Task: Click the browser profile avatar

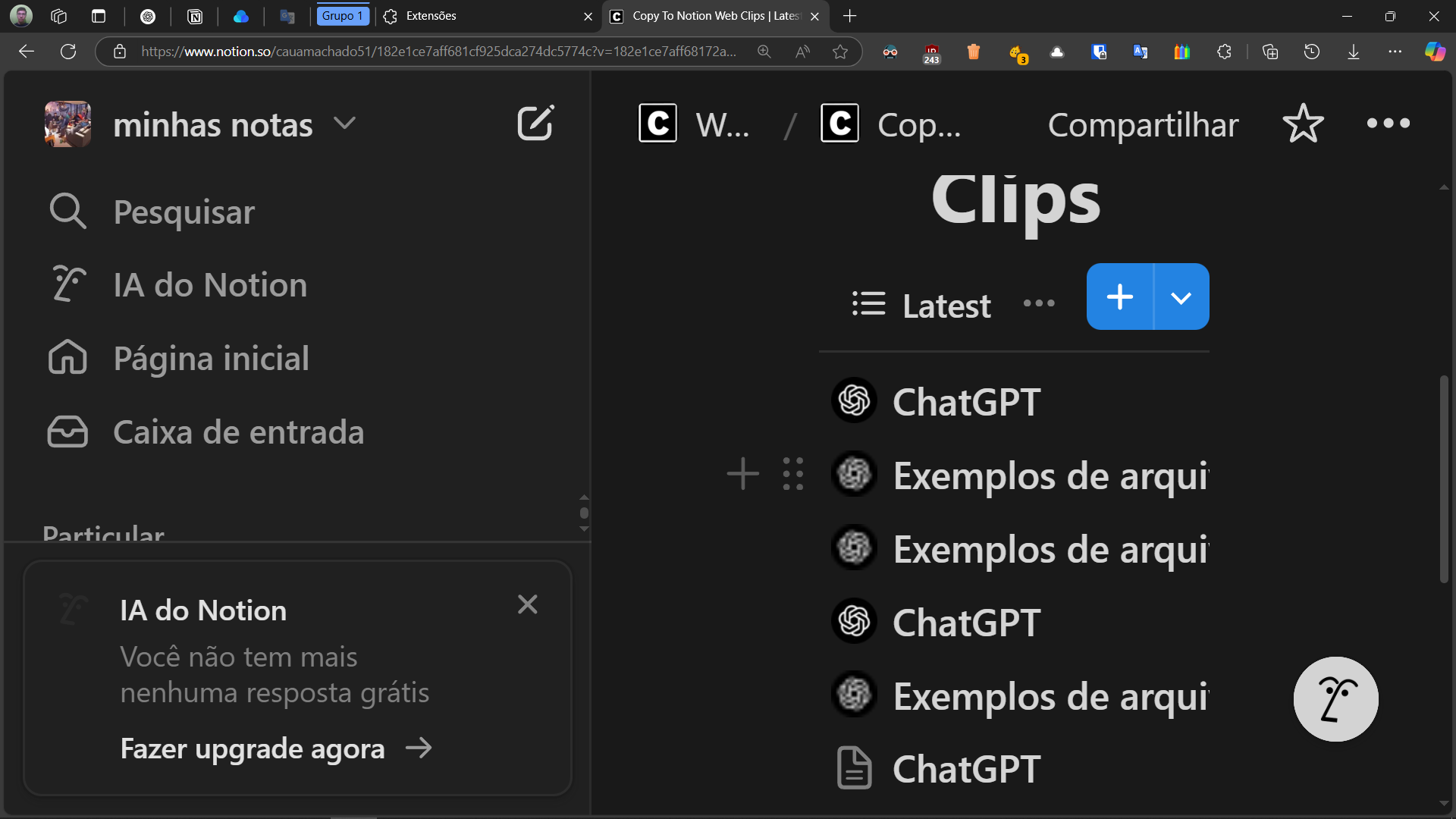Action: 20,16
